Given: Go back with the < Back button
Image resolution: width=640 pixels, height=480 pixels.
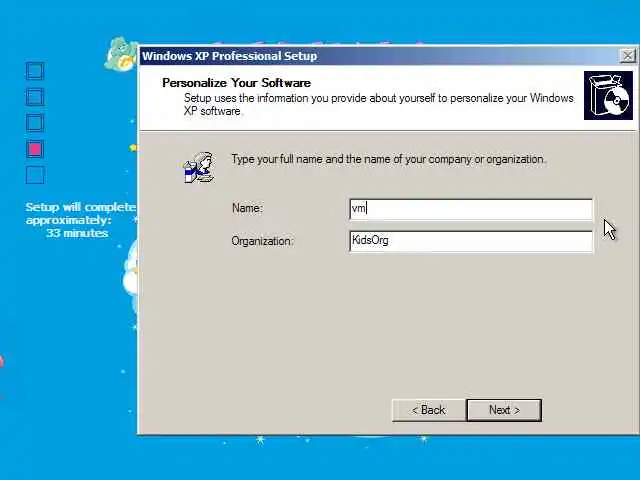Looking at the screenshot, I should tap(429, 410).
